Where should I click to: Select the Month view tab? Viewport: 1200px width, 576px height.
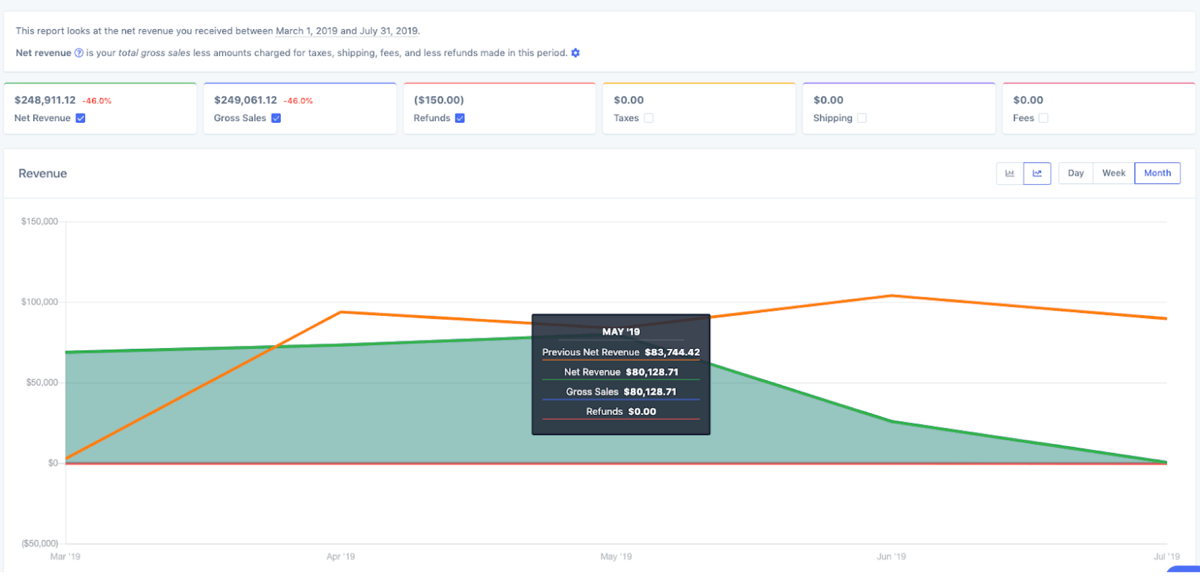click(x=1156, y=172)
